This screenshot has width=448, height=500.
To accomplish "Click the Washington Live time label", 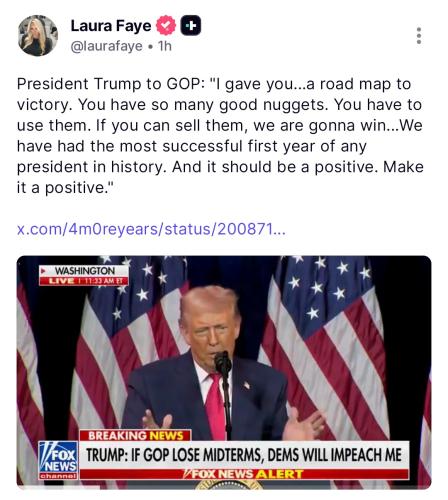I will pyautogui.click(x=84, y=276).
